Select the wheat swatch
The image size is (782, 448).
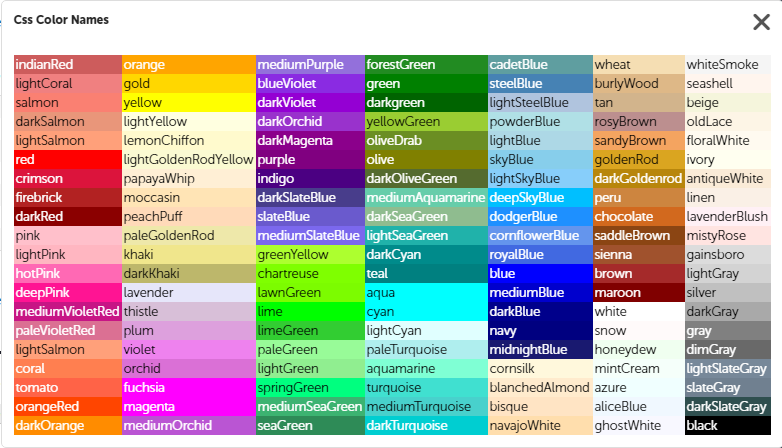point(639,65)
